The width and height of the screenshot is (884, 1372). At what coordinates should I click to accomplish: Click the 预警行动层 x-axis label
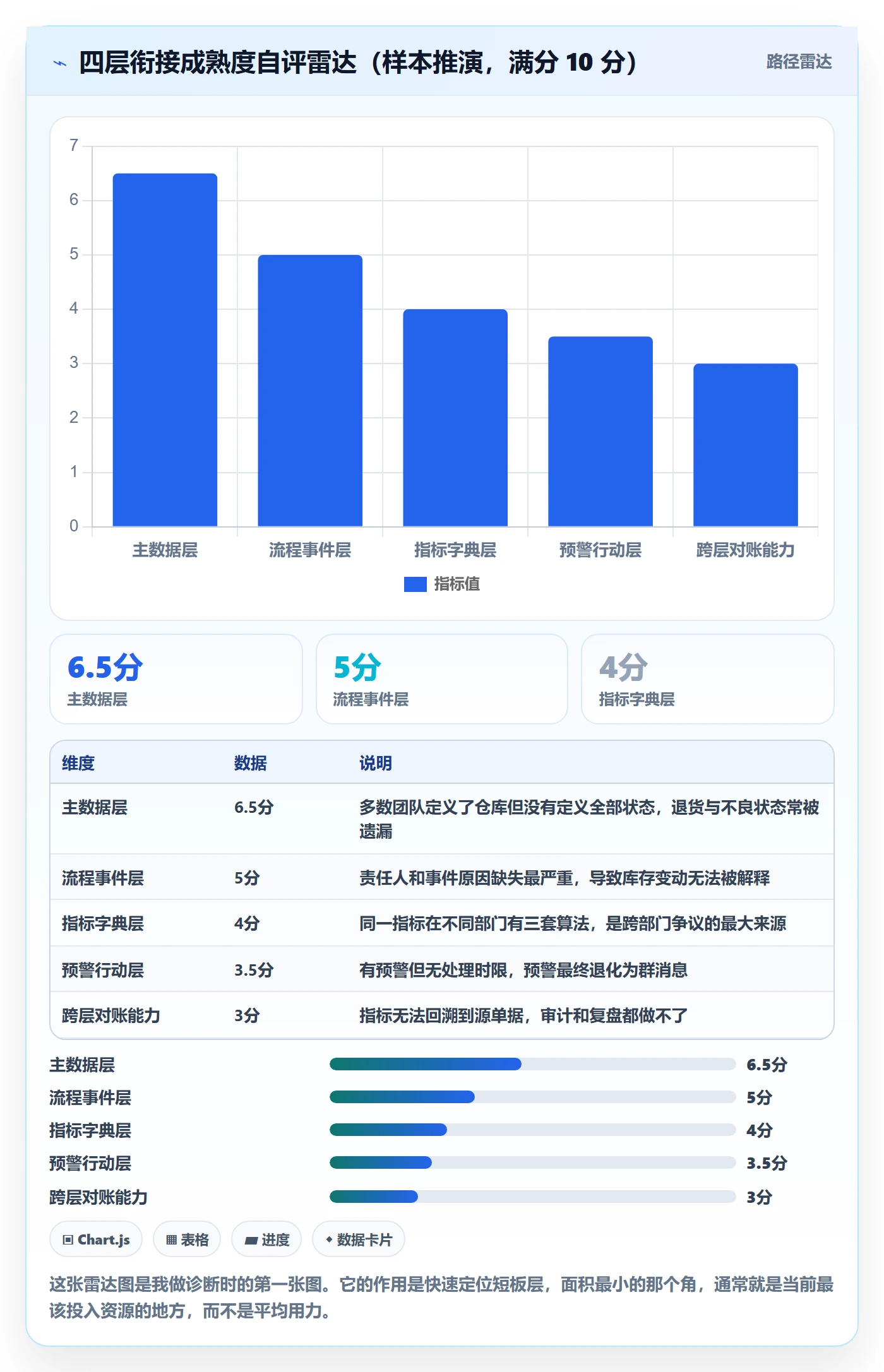[600, 550]
